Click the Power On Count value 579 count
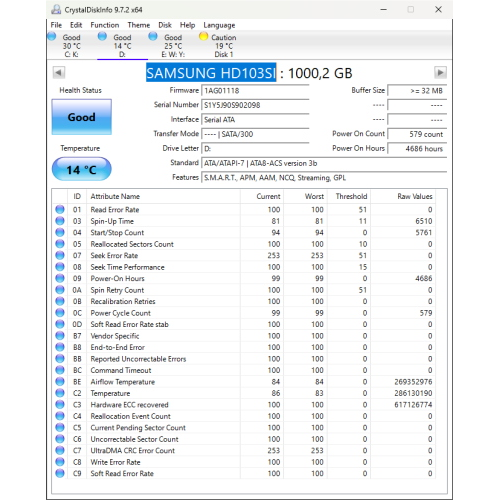Image resolution: width=500 pixels, height=500 pixels. click(417, 134)
